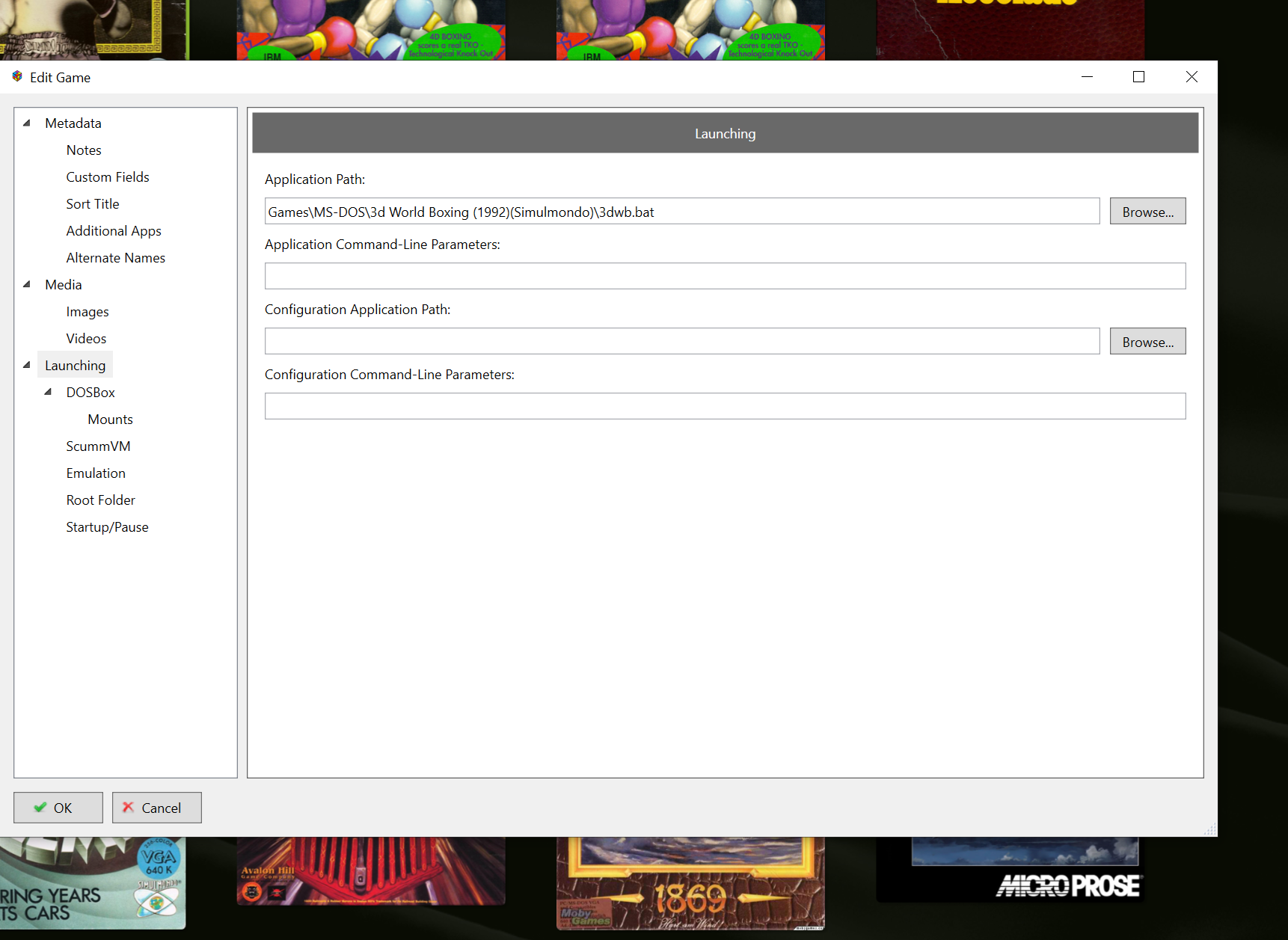The width and height of the screenshot is (1288, 940).
Task: Collapse the DOSBox tree node
Action: click(x=48, y=393)
